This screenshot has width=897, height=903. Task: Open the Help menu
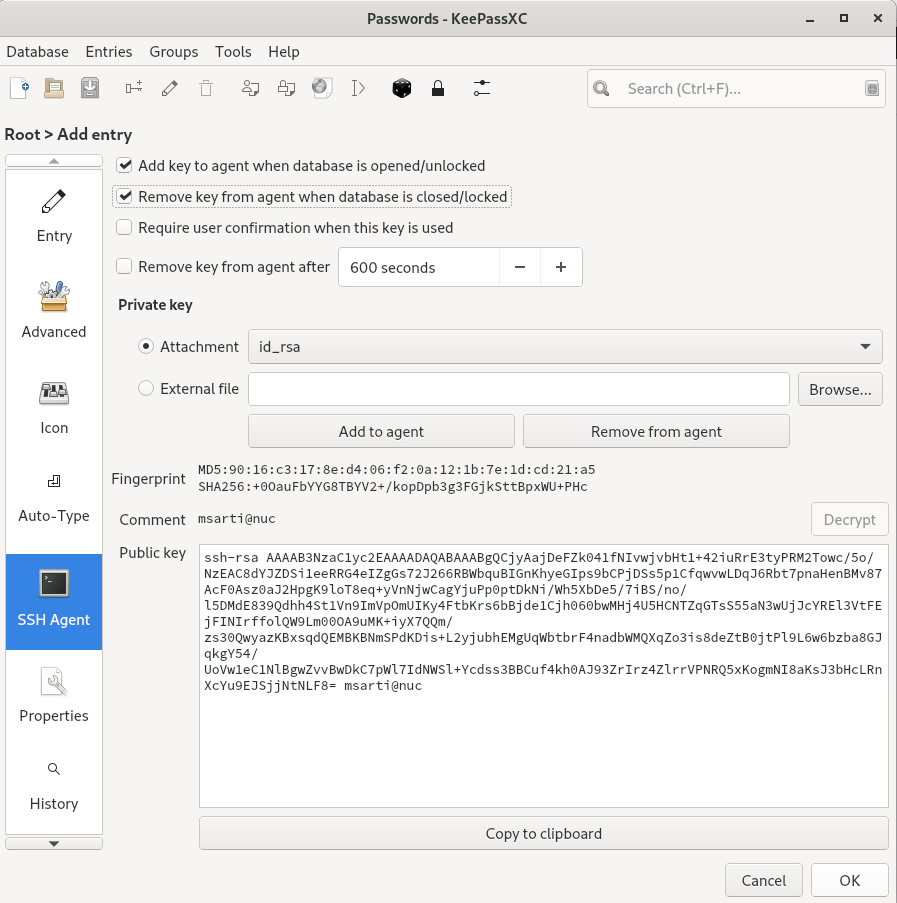tap(284, 52)
